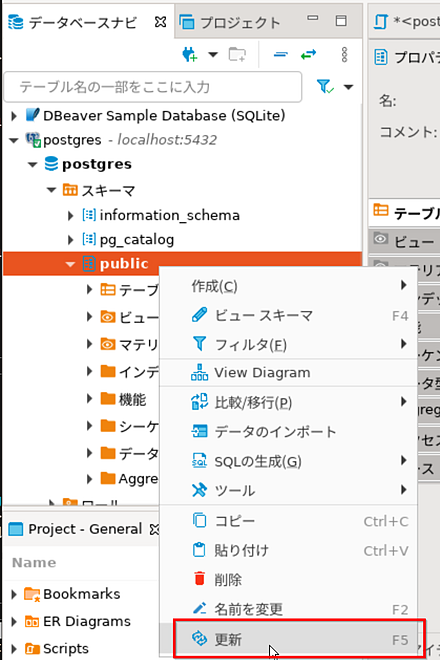440x660 pixels.
Task: Choose 削除 from context menu
Action: [x=288, y=580]
